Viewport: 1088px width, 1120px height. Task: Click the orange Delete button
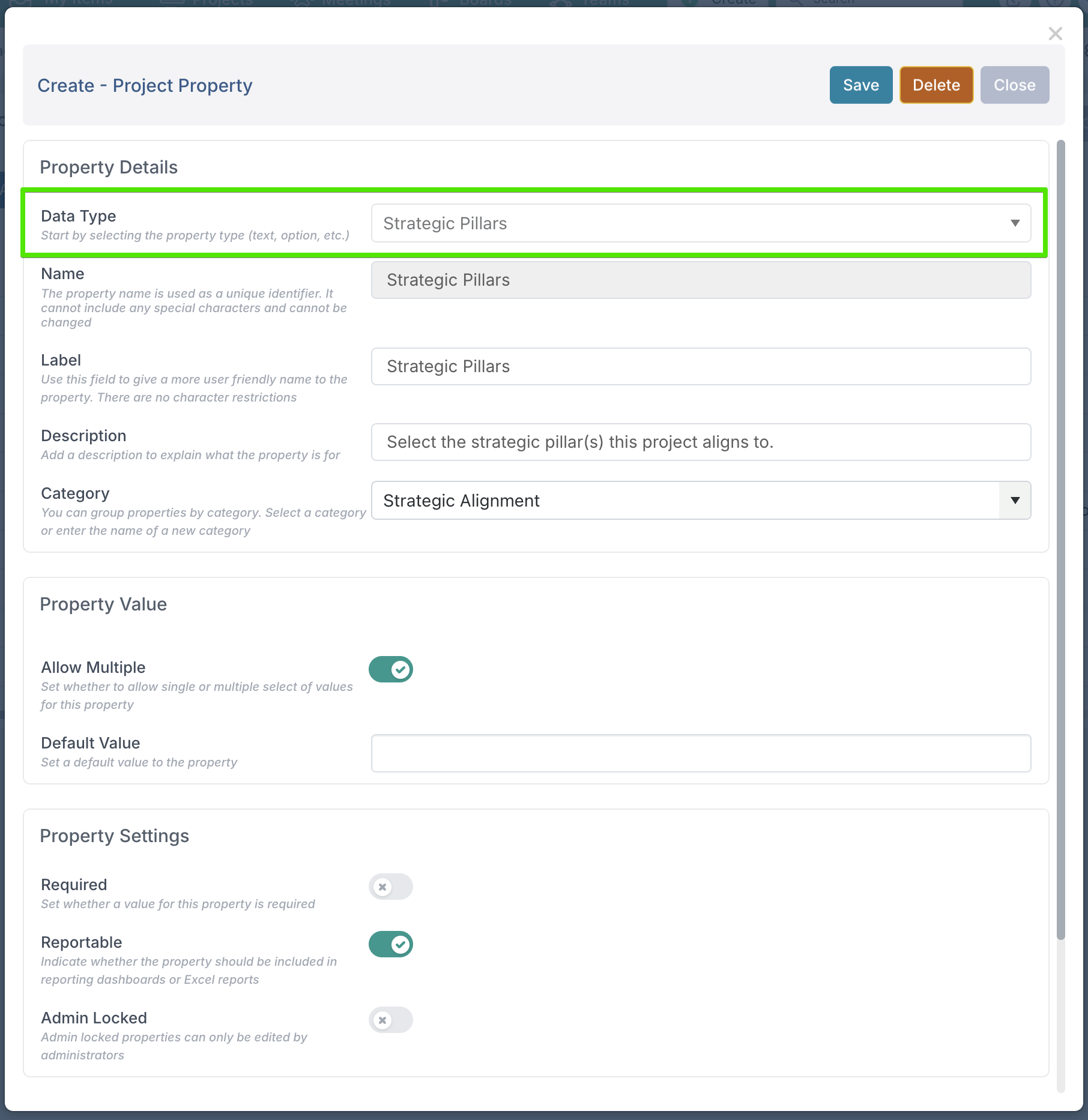click(935, 85)
